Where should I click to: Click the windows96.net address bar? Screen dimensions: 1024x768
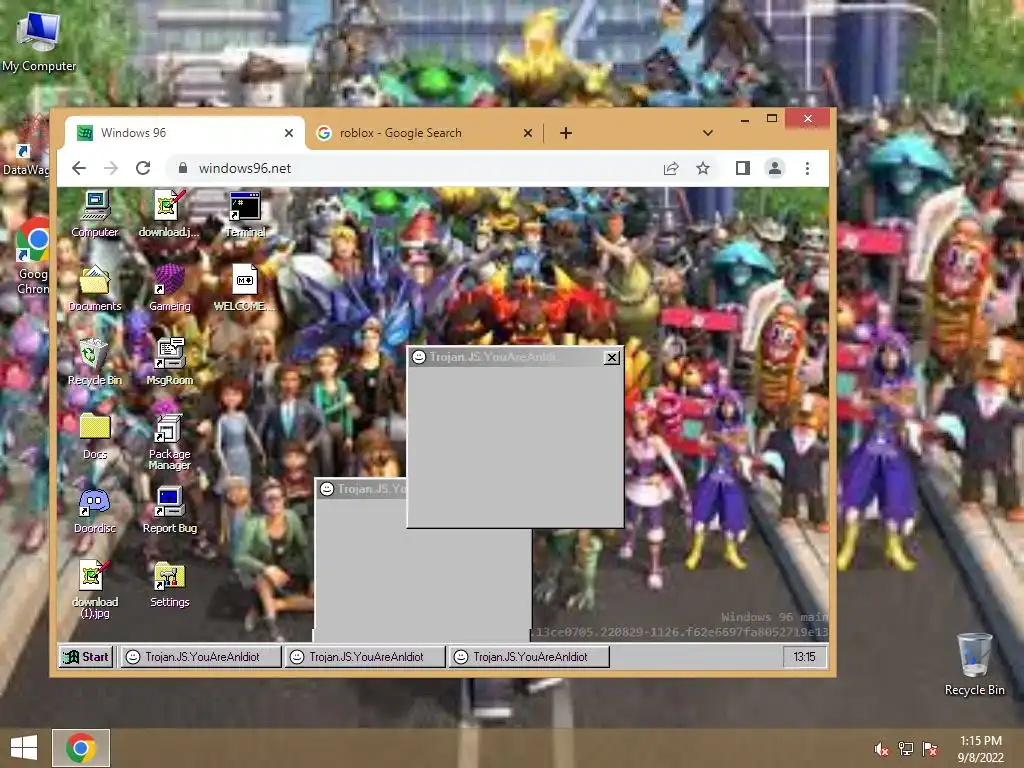pyautogui.click(x=418, y=168)
